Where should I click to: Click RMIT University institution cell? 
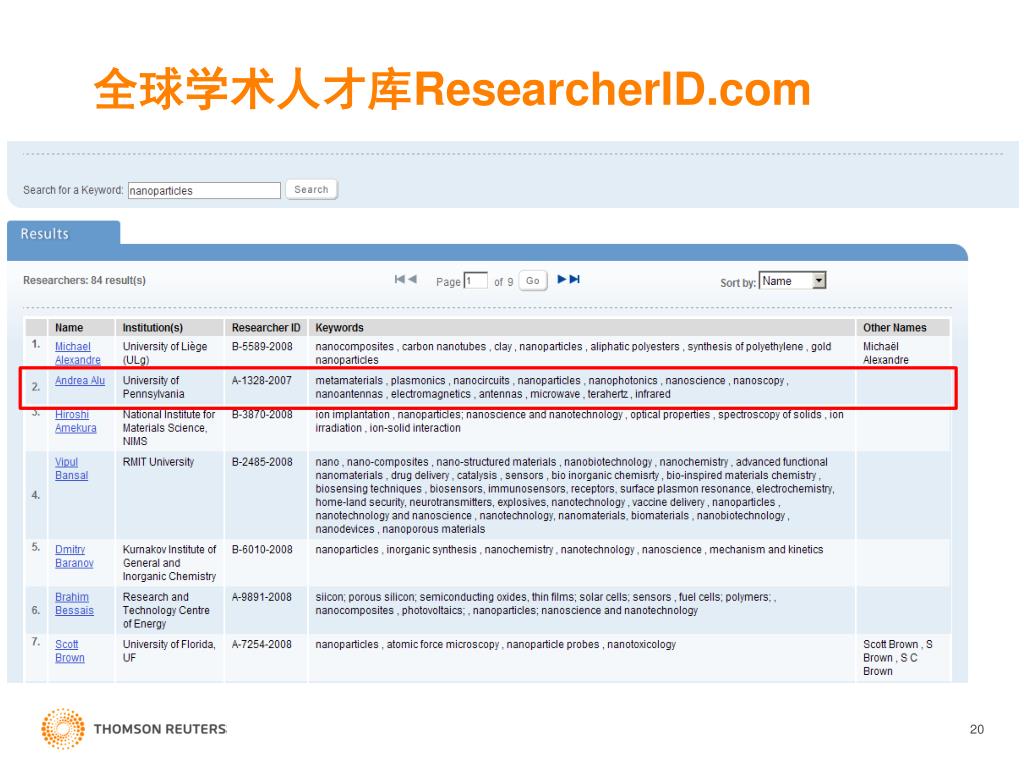point(159,462)
